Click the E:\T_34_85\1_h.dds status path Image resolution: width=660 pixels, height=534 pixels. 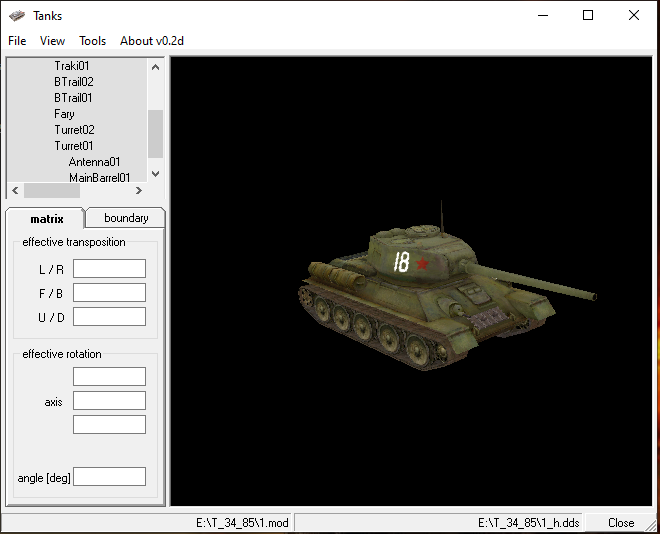coord(529,523)
